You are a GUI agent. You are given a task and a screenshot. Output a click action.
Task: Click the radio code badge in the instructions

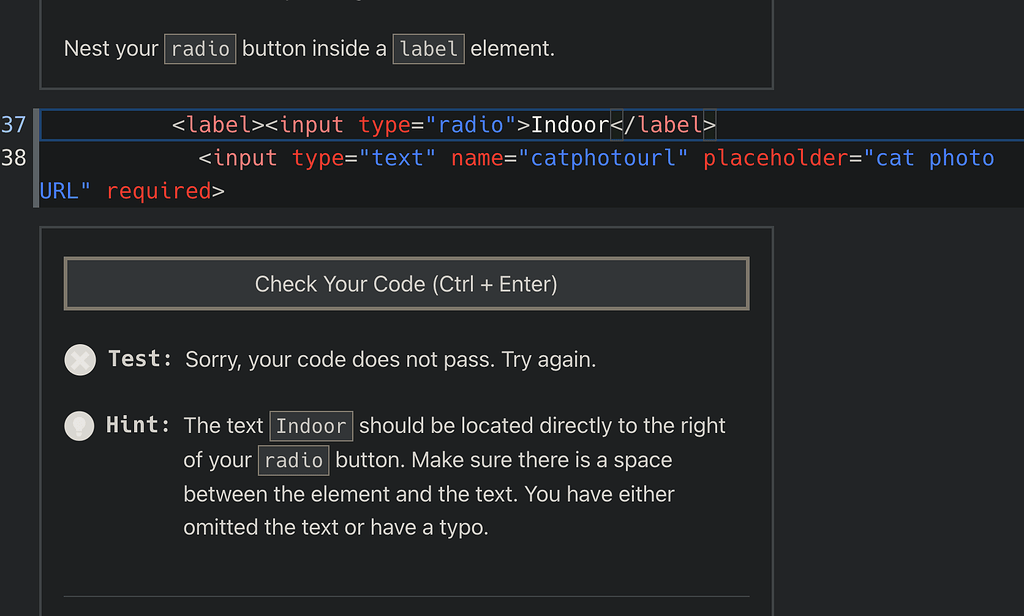(199, 48)
